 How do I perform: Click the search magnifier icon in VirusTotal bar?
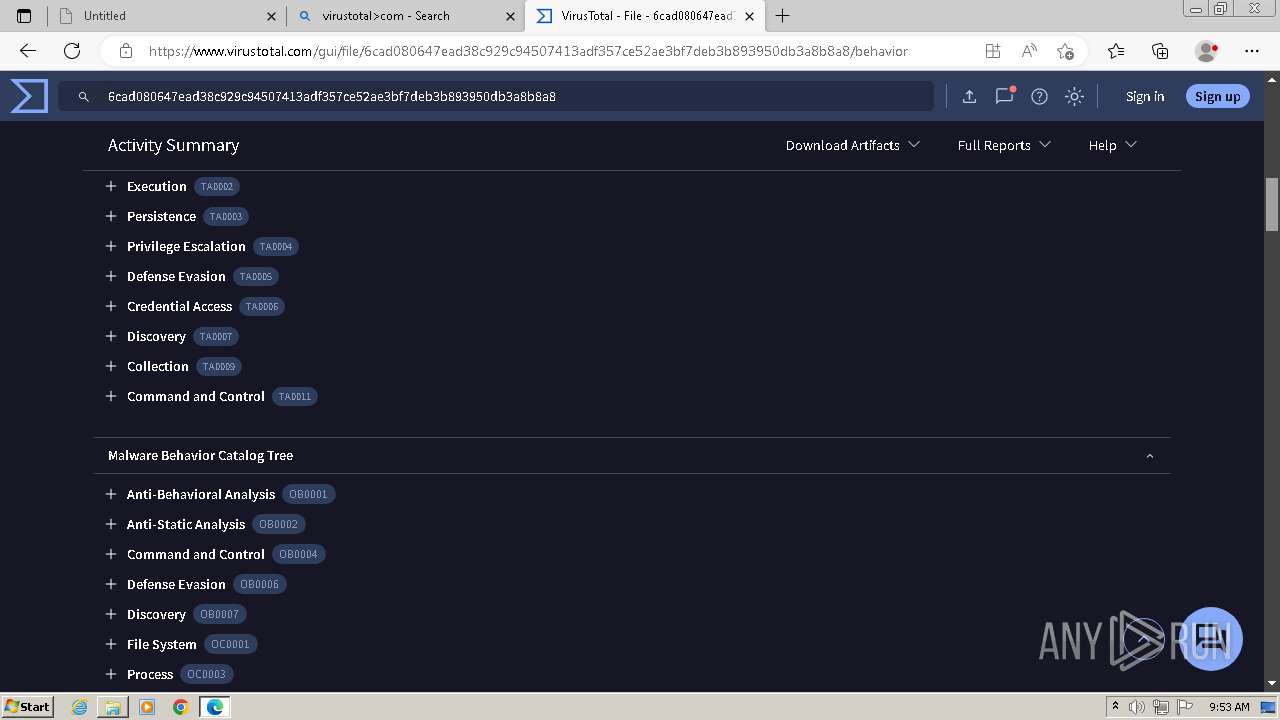point(84,96)
